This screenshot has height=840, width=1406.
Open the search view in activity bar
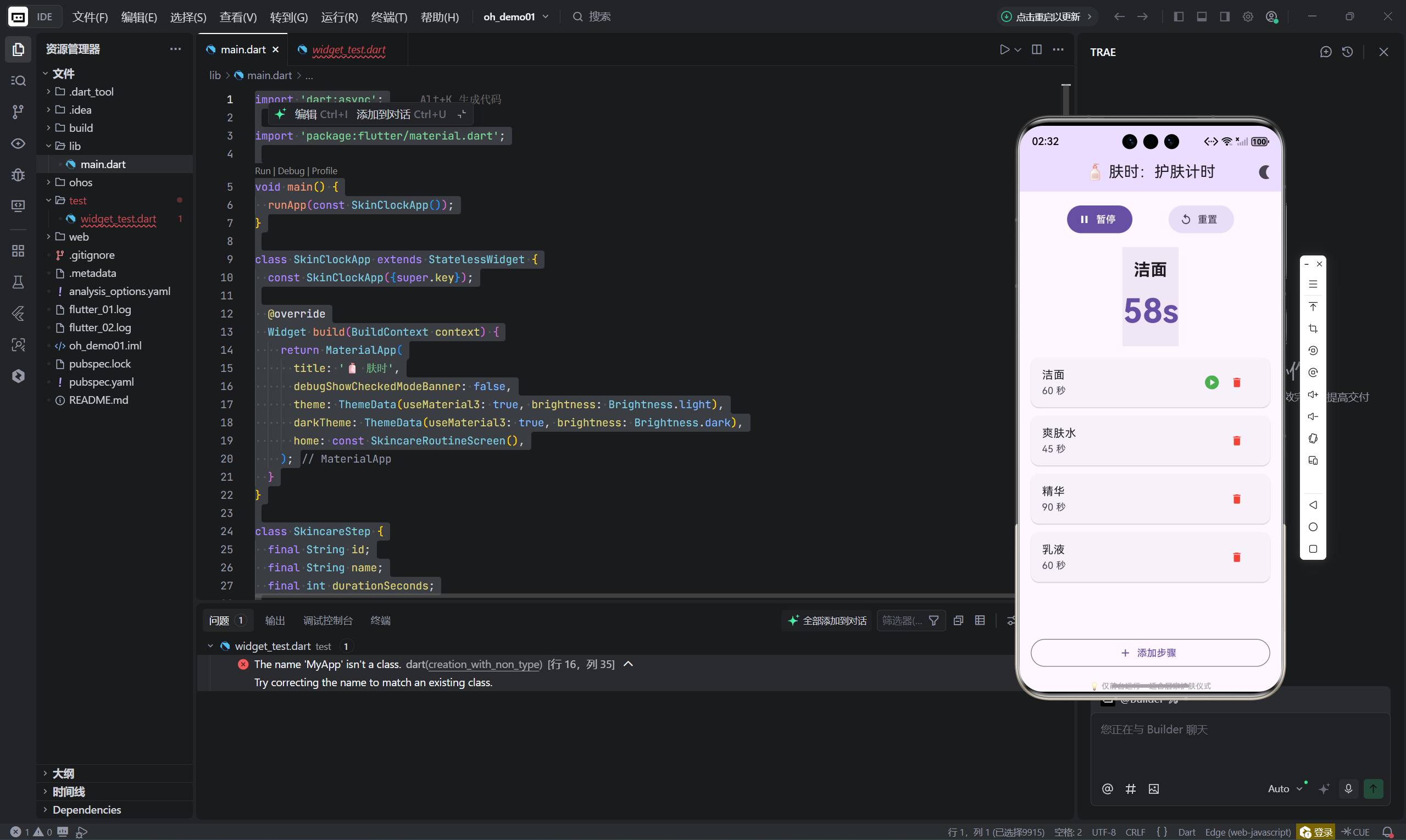(x=18, y=80)
